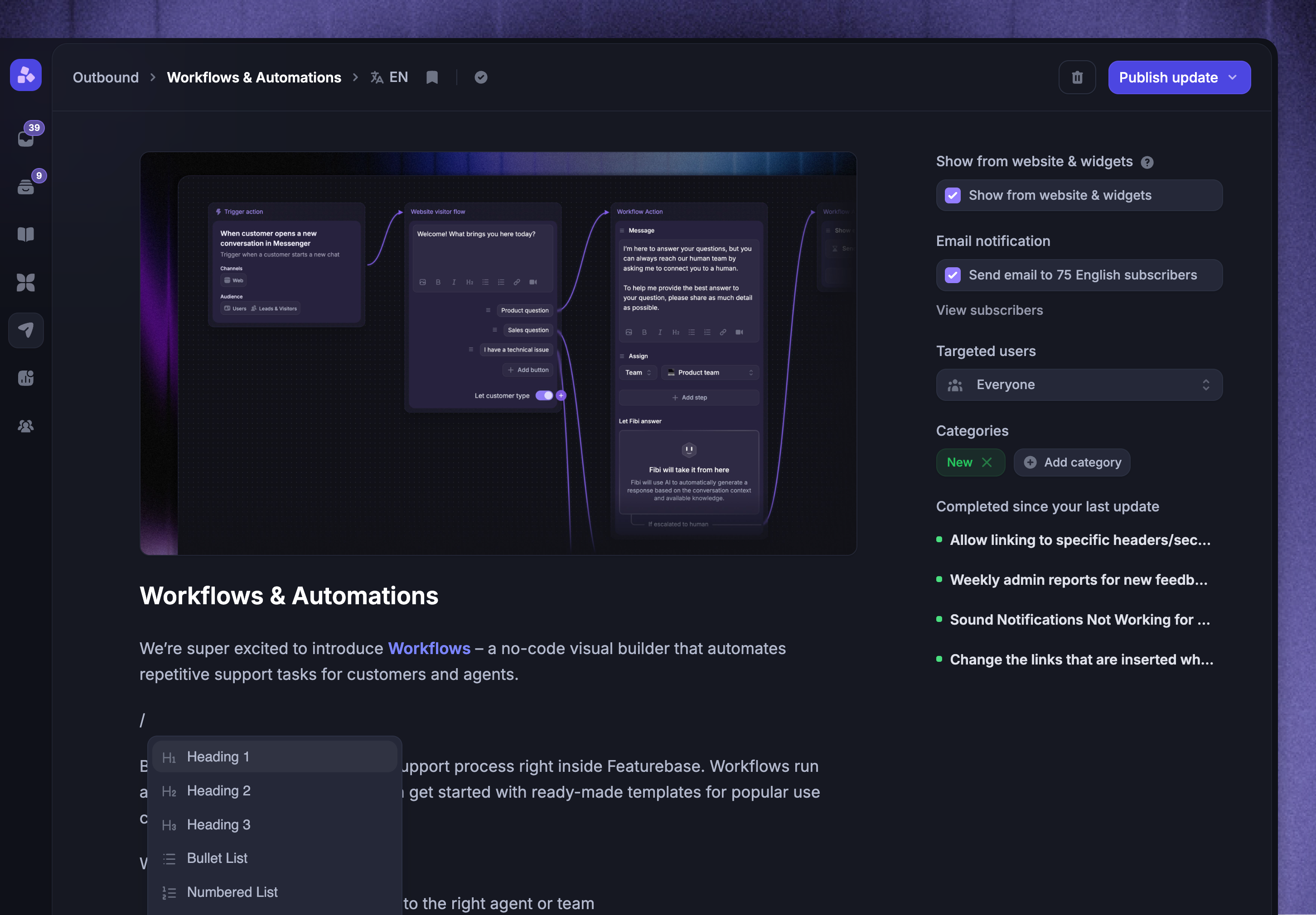Select Heading 1 from the slash menu
1316x915 pixels.
point(275,757)
